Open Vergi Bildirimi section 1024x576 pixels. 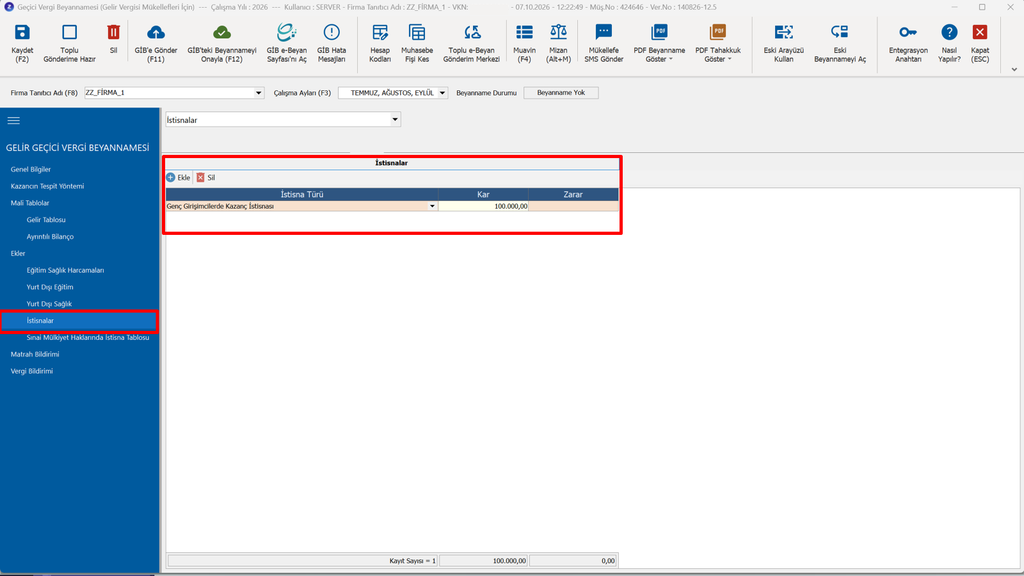[31, 372]
